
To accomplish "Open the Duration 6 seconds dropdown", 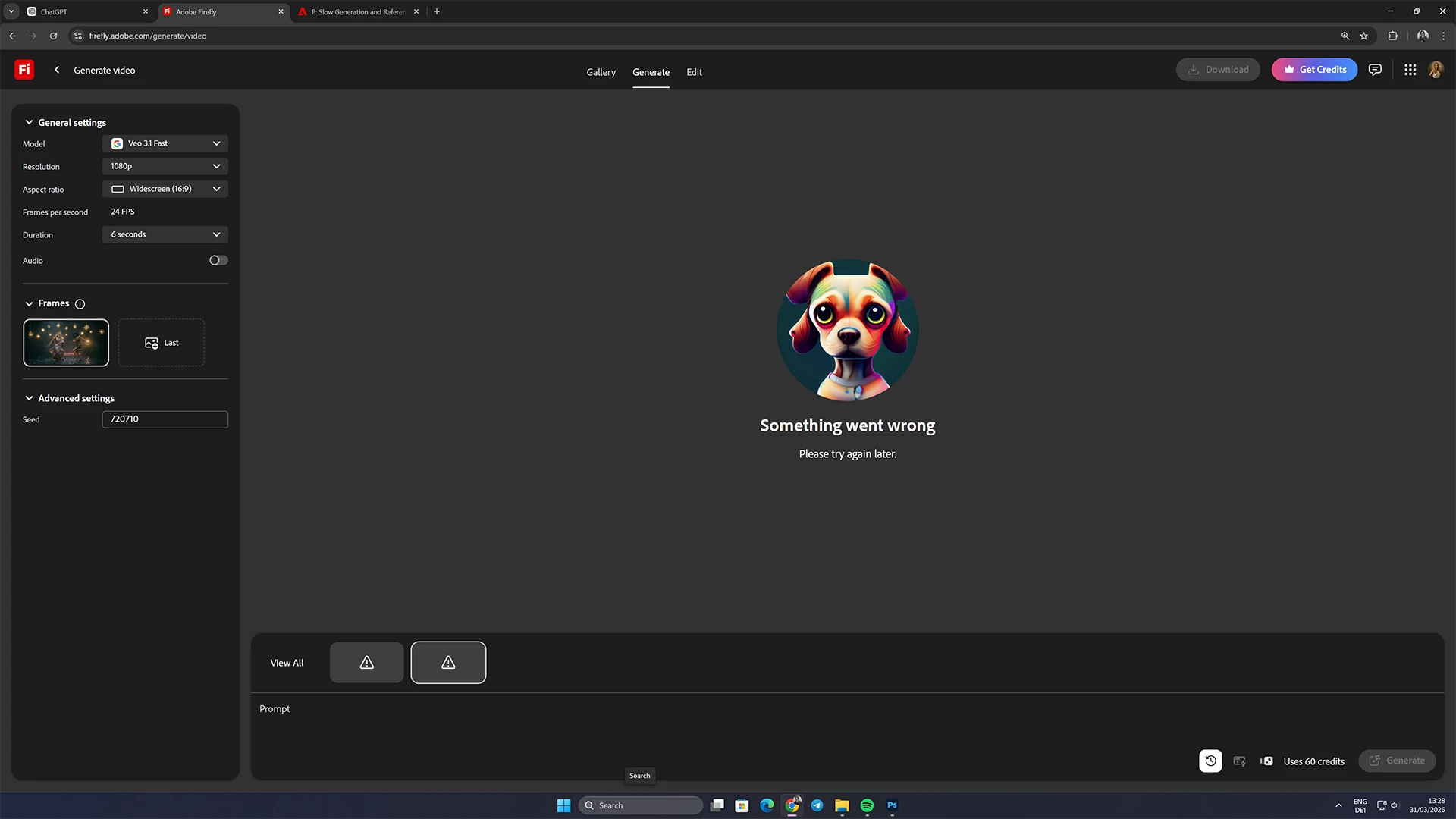I will click(x=165, y=234).
